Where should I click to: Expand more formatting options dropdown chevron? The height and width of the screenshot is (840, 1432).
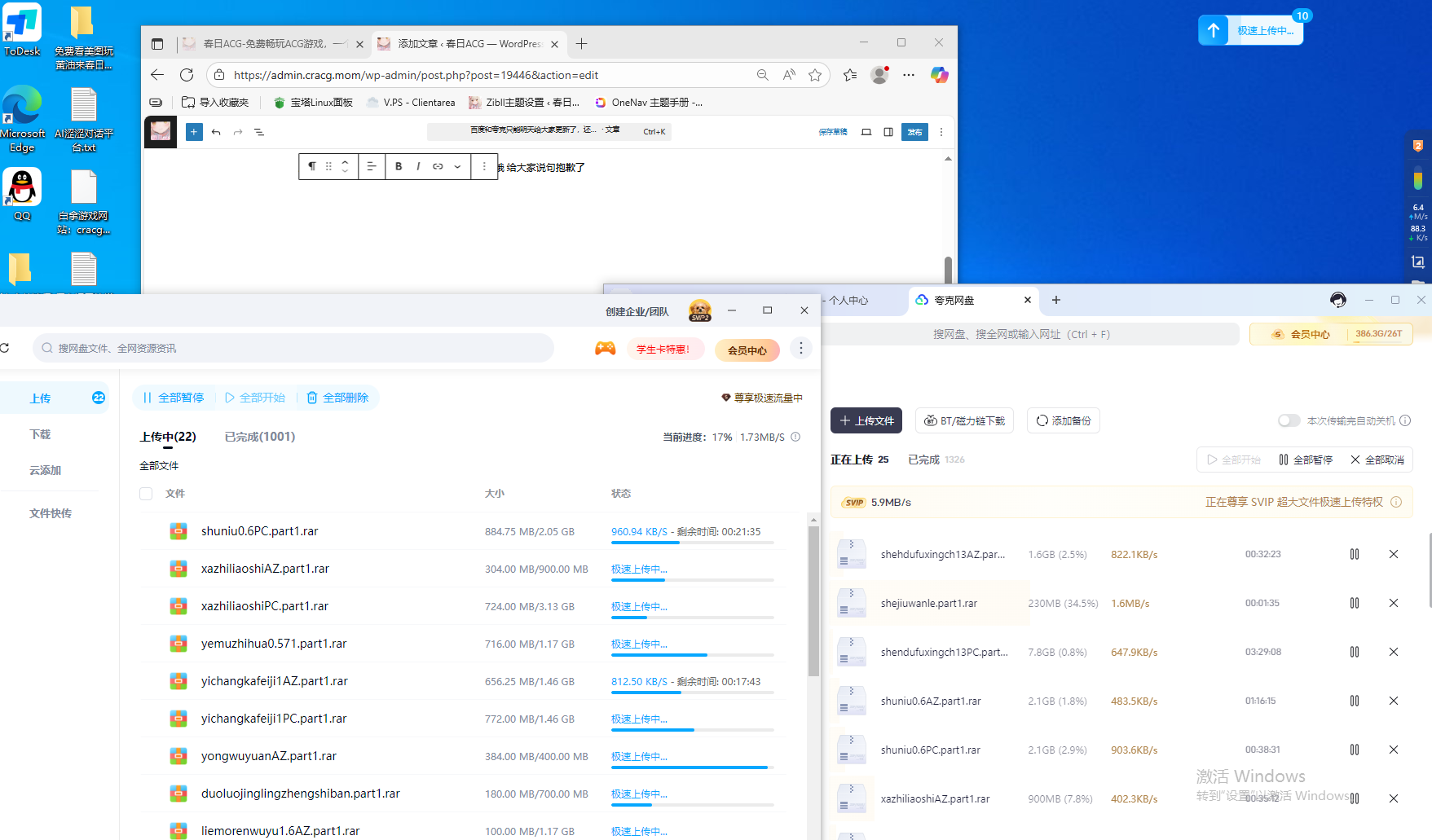point(457,166)
